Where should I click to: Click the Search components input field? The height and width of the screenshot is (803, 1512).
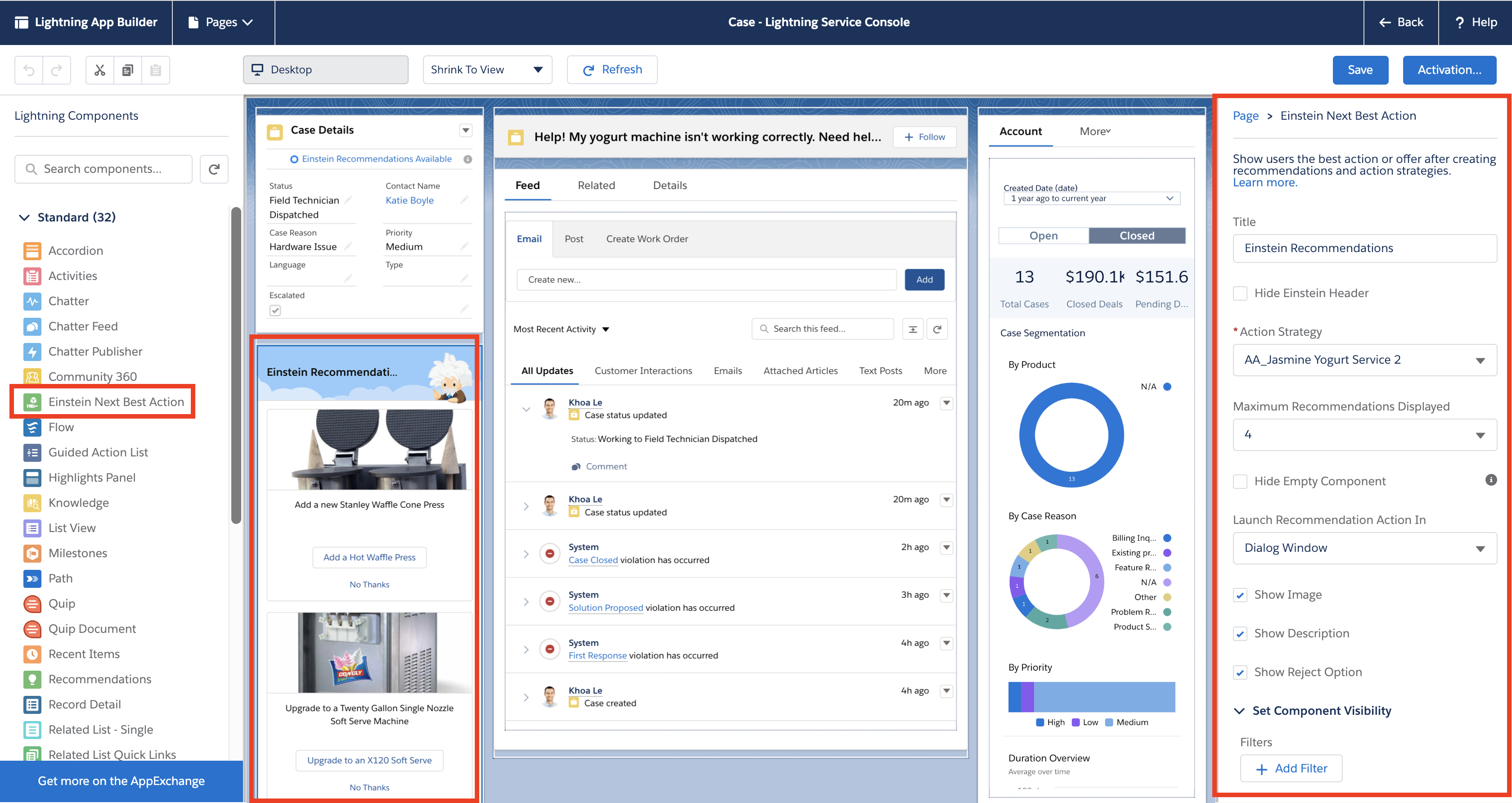click(103, 169)
